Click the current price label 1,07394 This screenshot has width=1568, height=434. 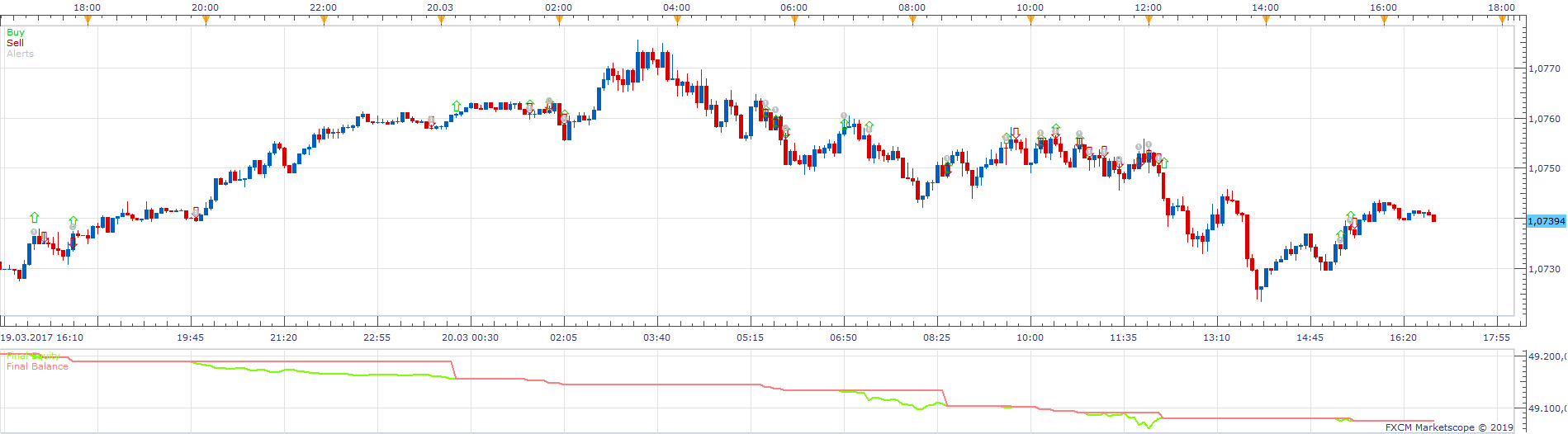[1547, 221]
